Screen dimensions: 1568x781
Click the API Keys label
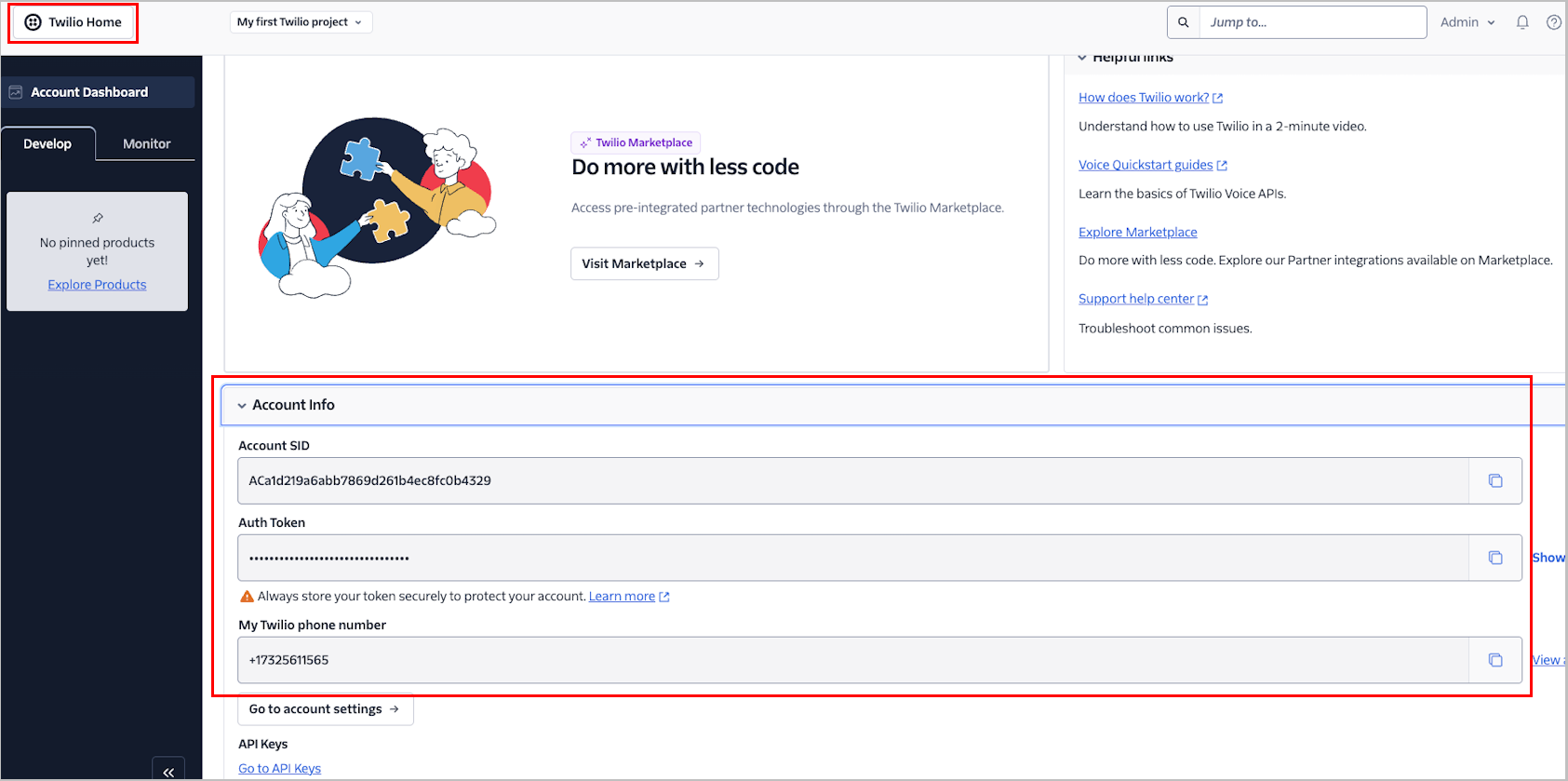[x=263, y=744]
